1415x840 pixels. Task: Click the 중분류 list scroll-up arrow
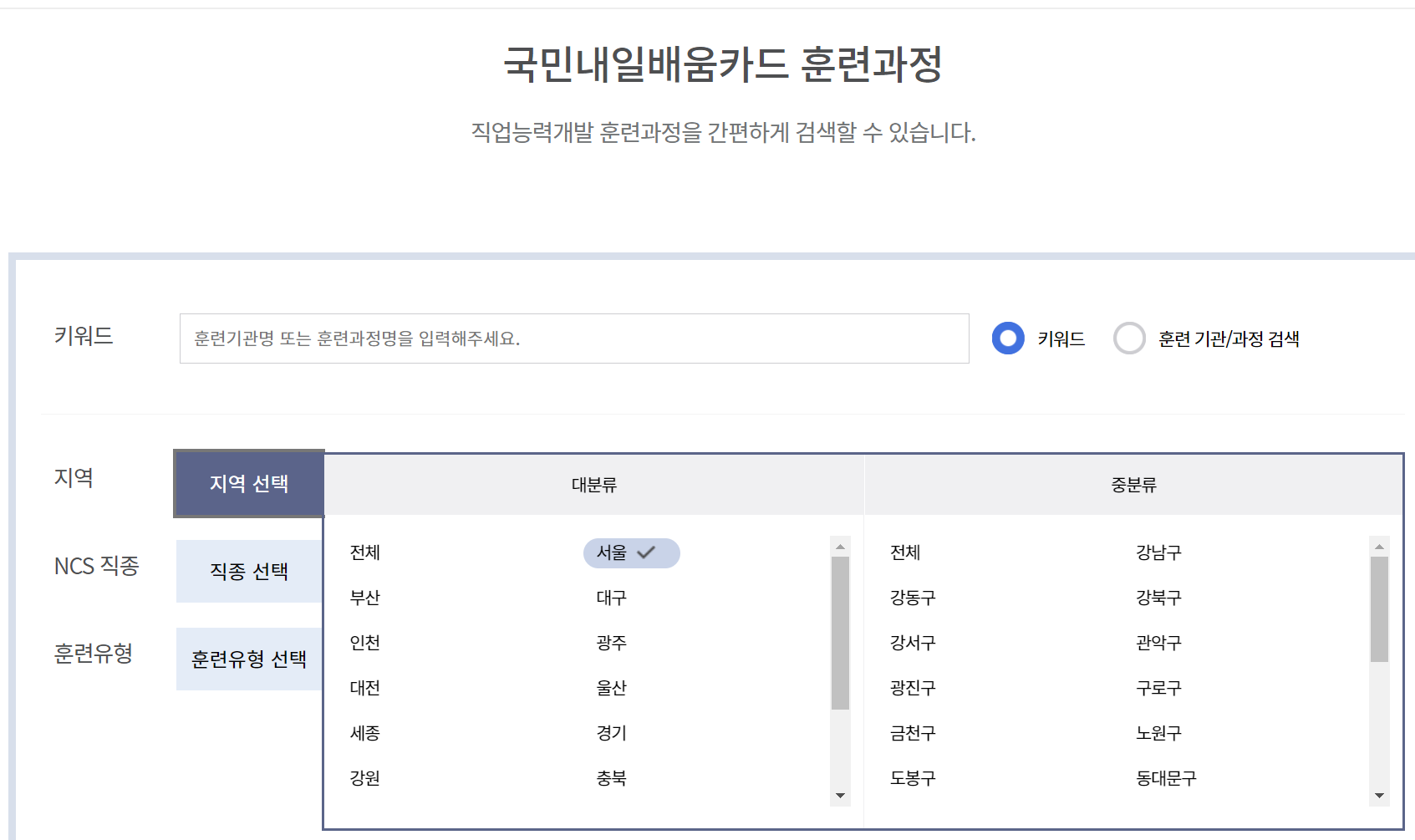point(1380,547)
